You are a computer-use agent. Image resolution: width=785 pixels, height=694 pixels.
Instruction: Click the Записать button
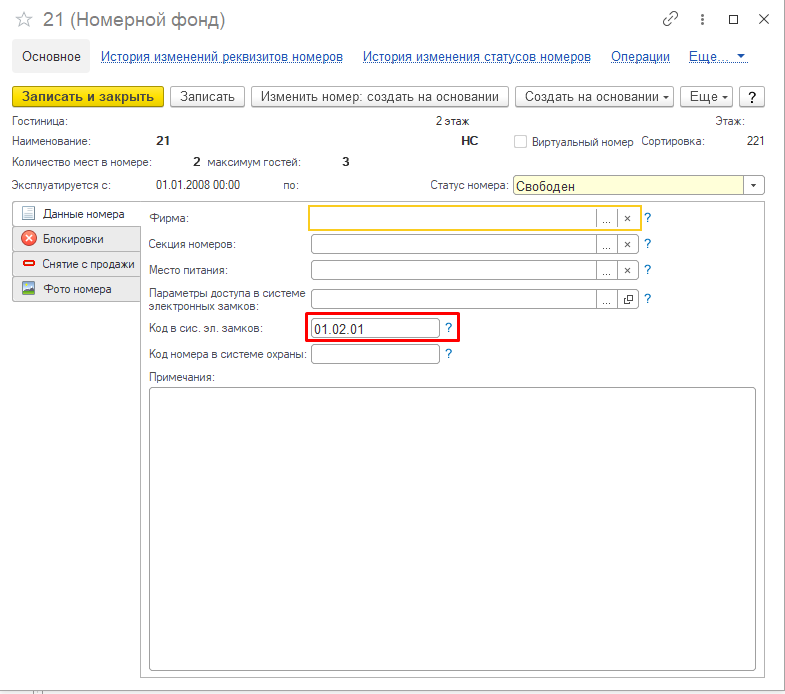click(207, 97)
